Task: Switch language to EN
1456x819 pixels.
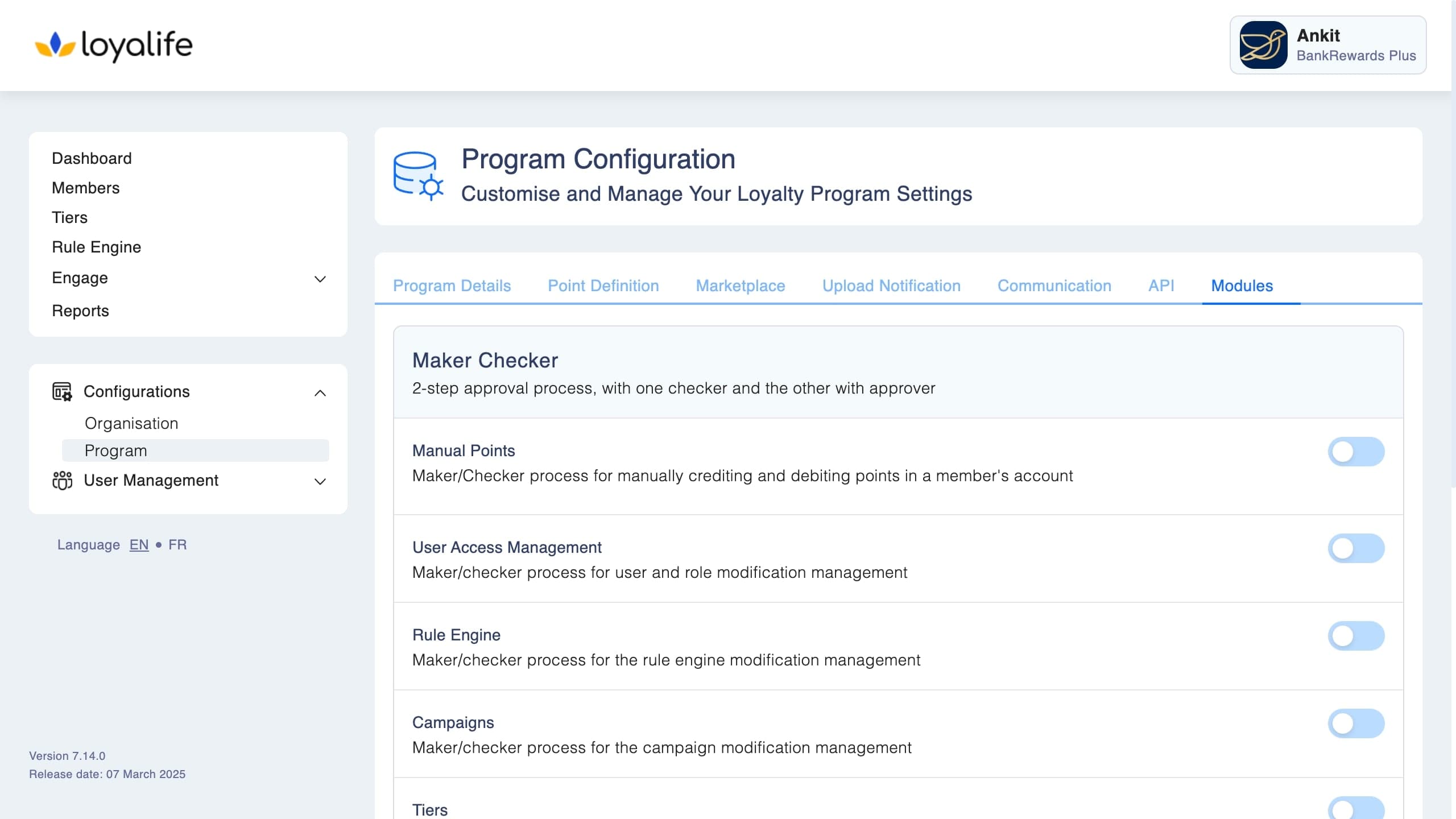Action: pyautogui.click(x=139, y=545)
